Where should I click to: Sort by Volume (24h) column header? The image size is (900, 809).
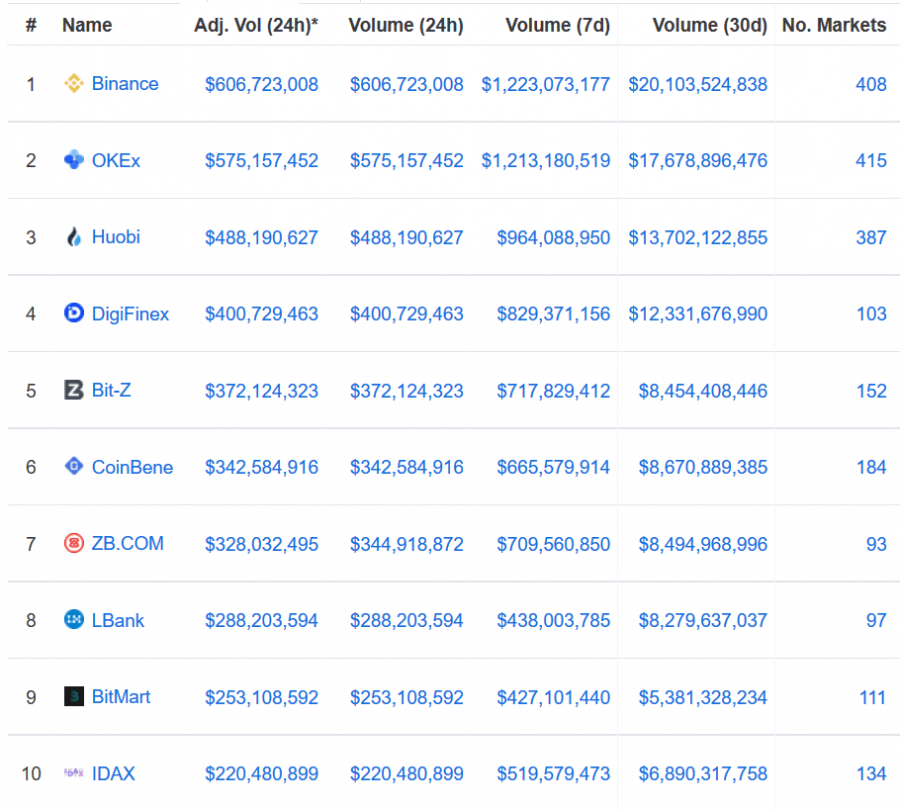(x=406, y=26)
